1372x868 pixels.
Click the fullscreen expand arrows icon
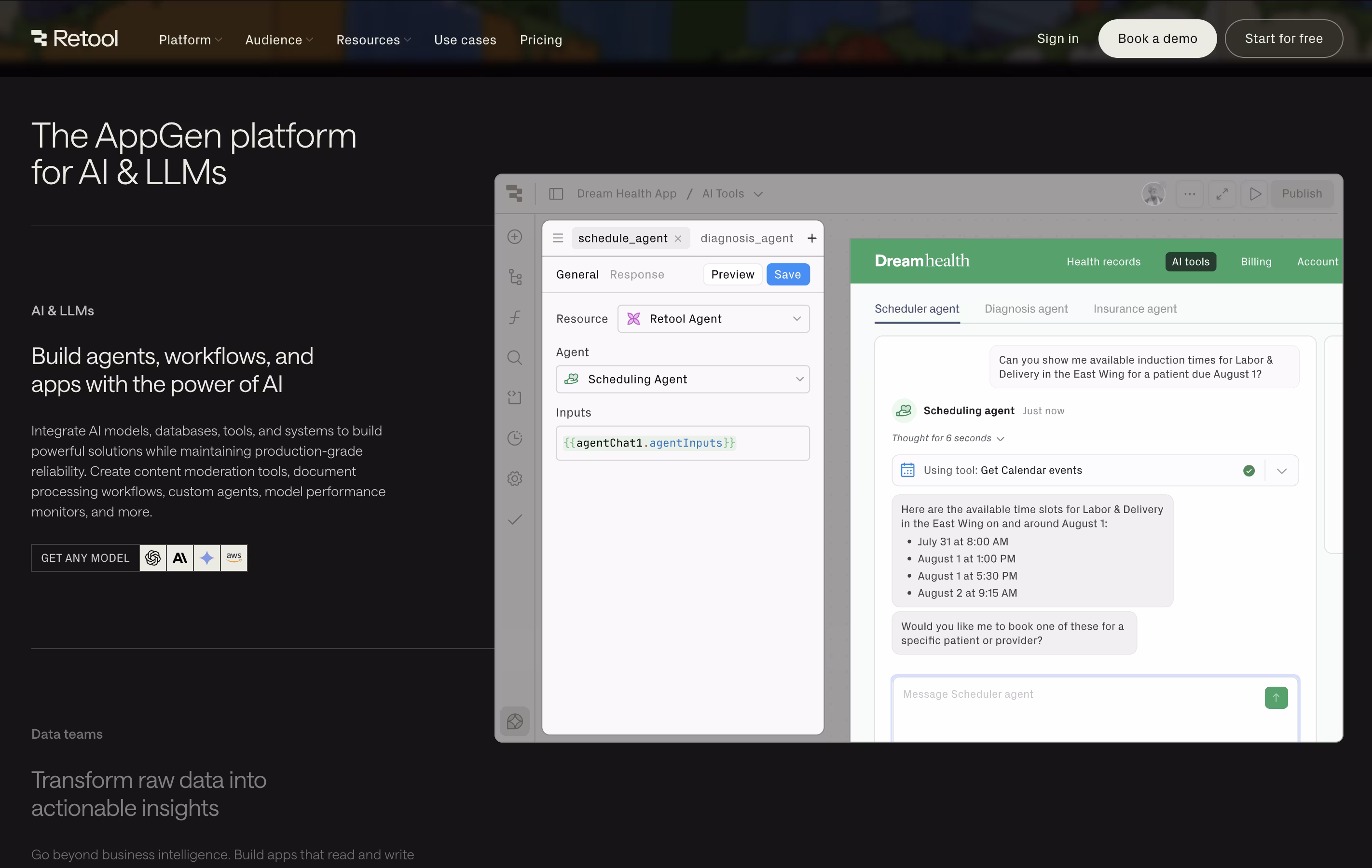(x=1221, y=194)
